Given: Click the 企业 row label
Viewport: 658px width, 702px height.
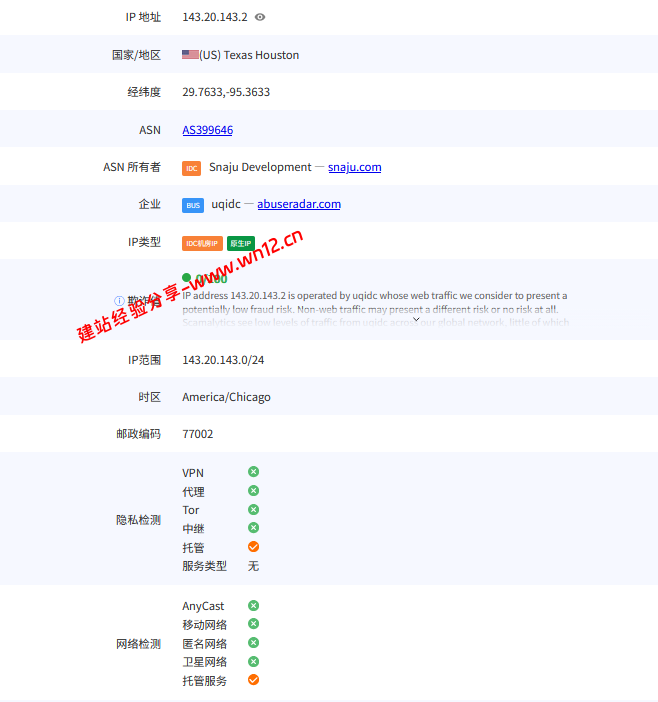Looking at the screenshot, I should pyautogui.click(x=150, y=204).
